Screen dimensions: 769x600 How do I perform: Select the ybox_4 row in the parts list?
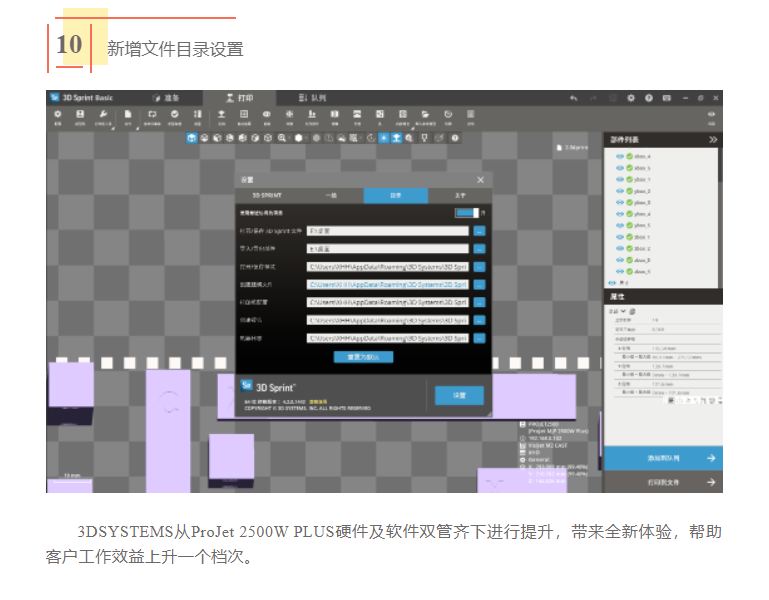[x=662, y=214]
